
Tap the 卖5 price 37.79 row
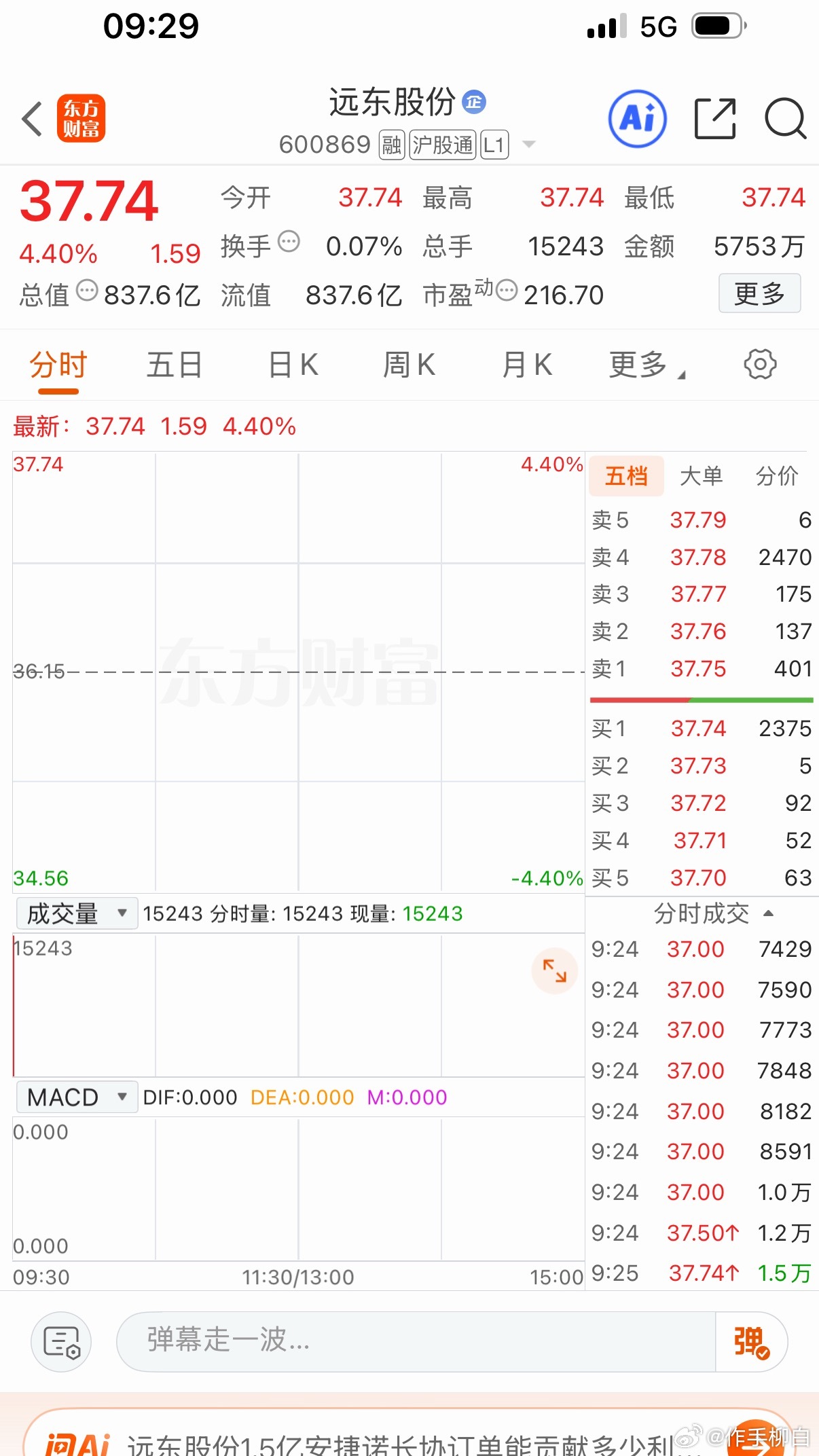[702, 520]
